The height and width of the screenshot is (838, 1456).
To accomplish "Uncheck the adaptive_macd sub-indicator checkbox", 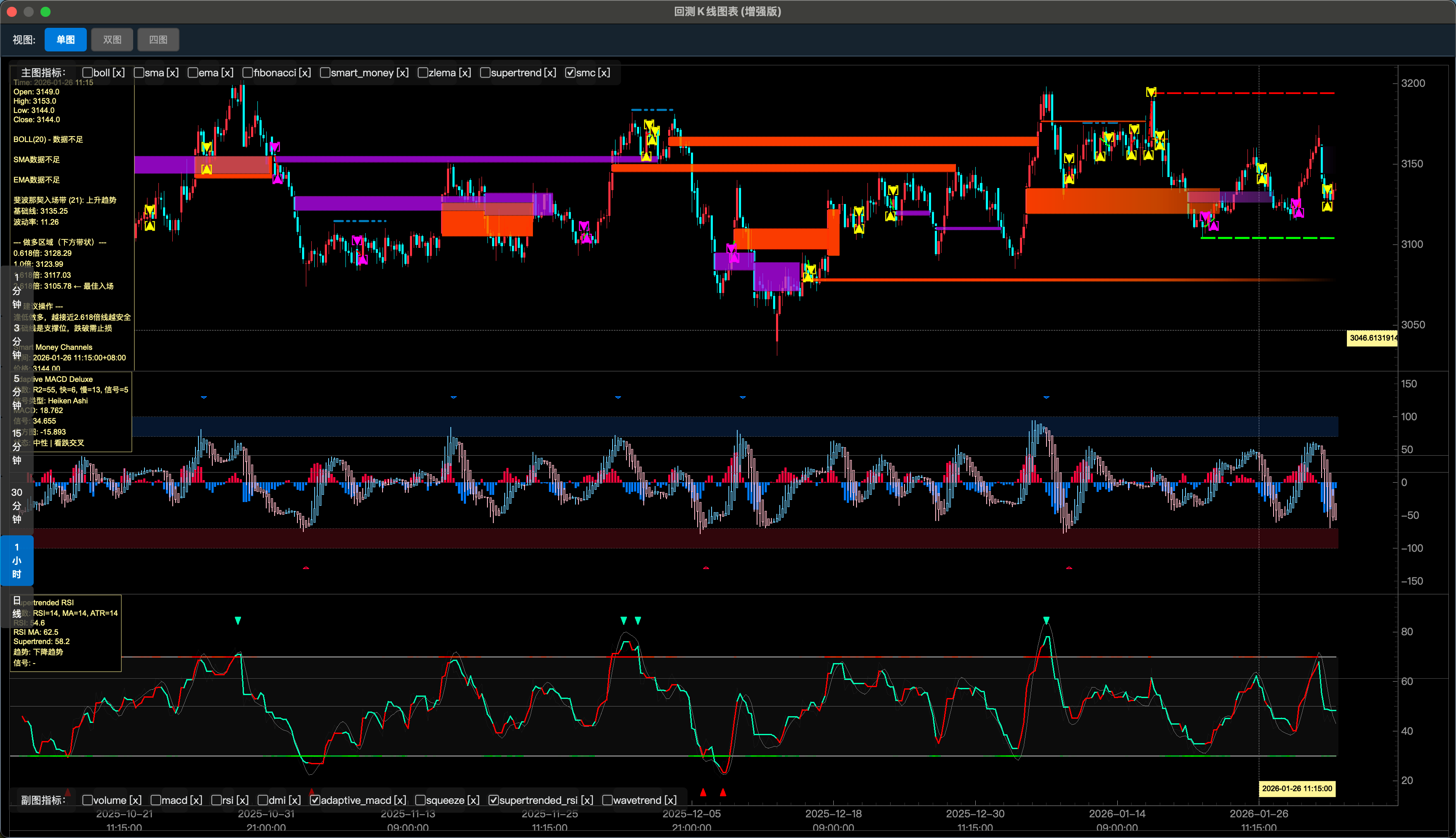I will [x=315, y=800].
